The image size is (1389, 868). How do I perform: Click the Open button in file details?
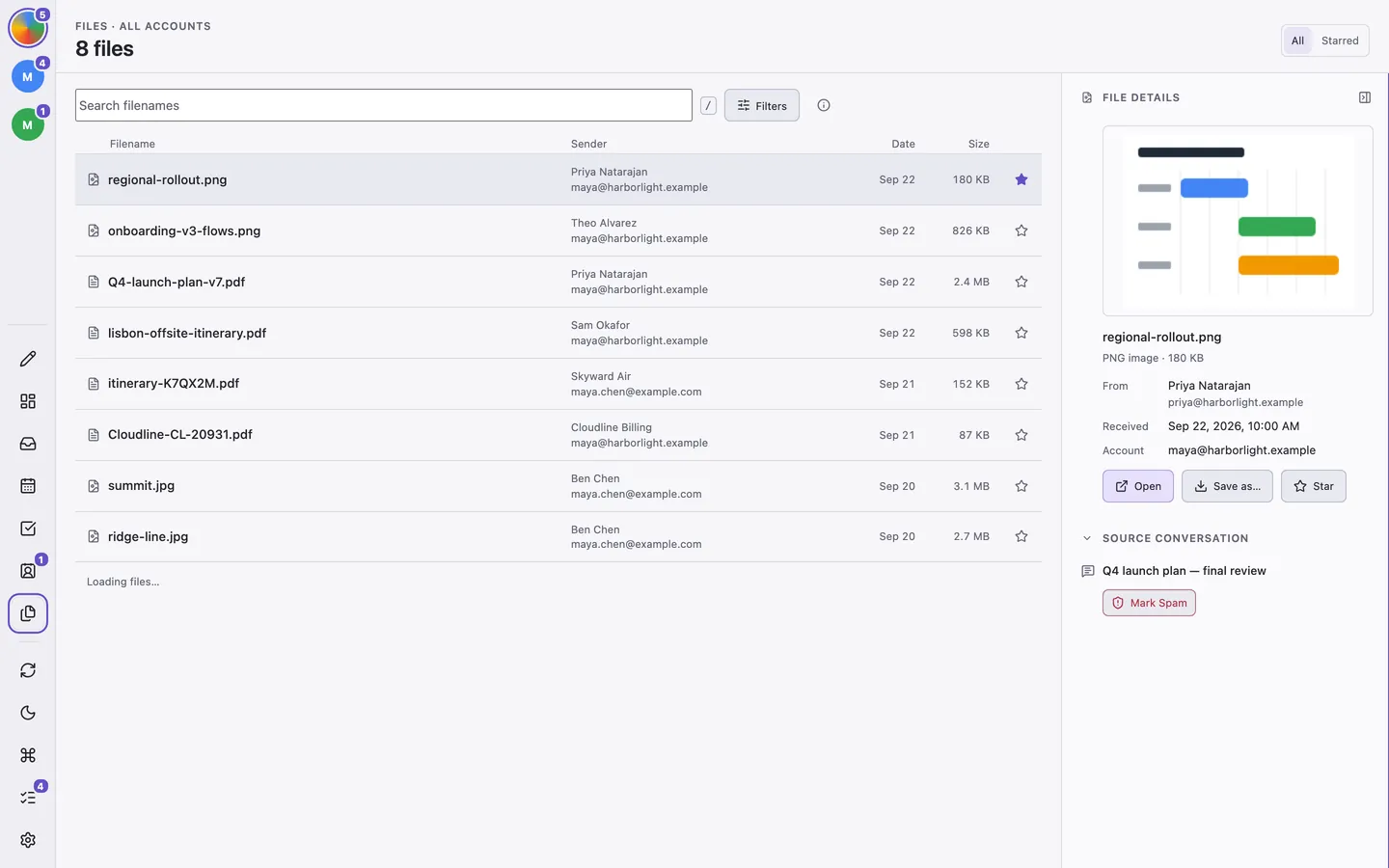click(x=1138, y=486)
